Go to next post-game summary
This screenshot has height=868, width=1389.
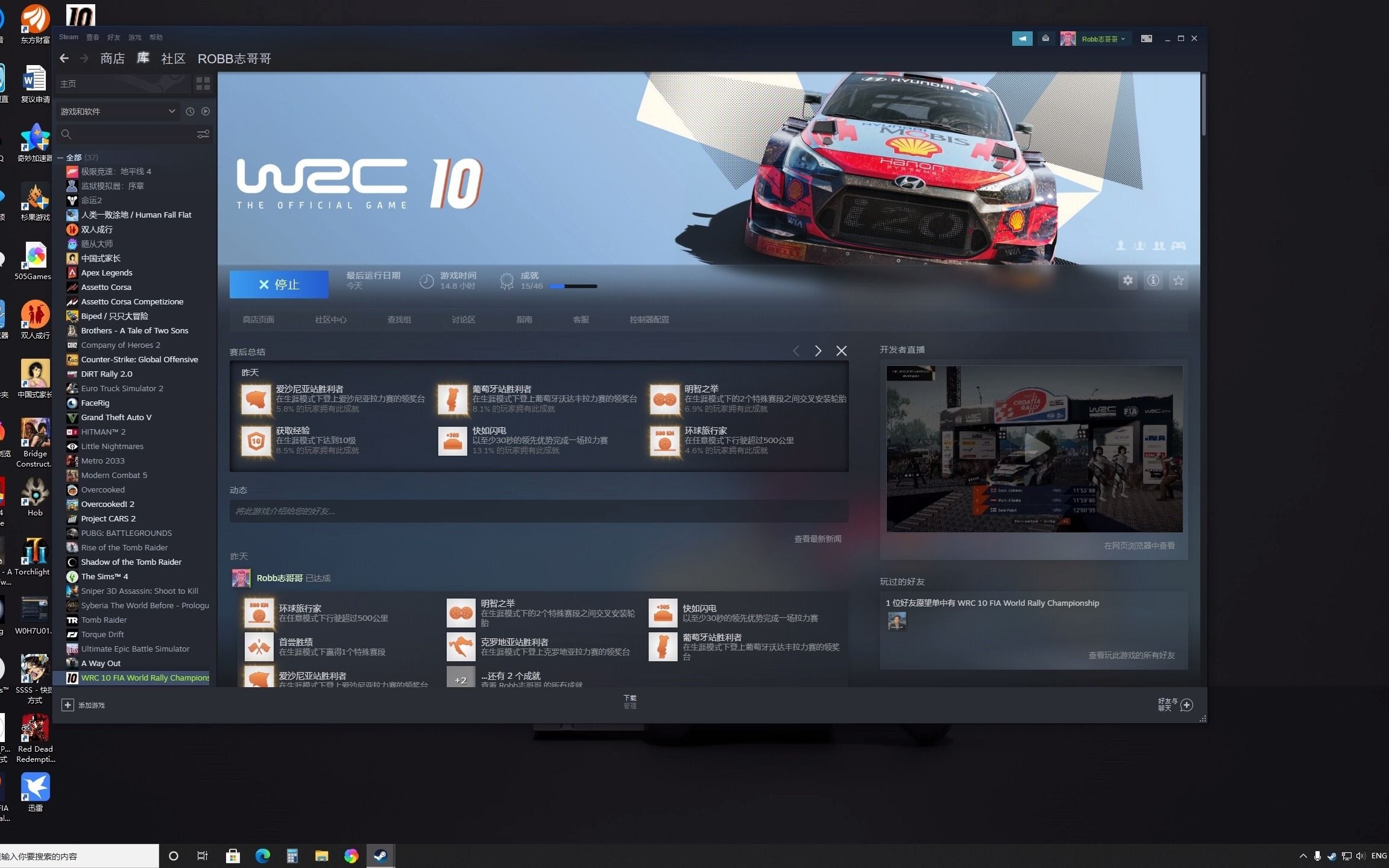818,351
